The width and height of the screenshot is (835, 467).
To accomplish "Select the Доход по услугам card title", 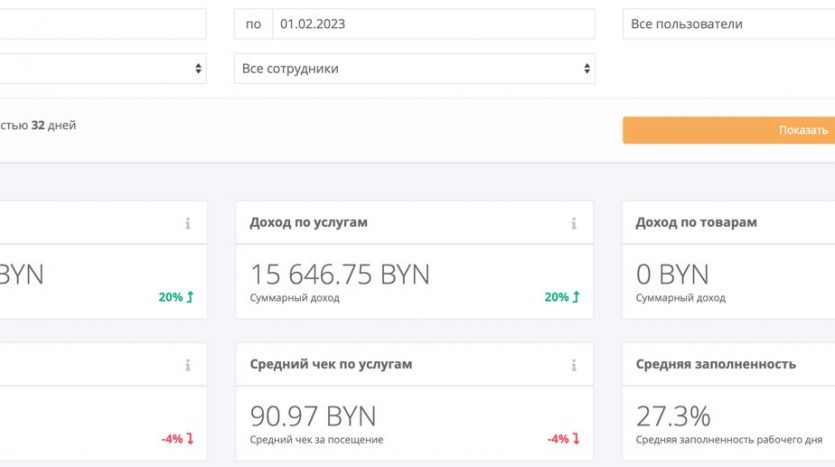I will [308, 222].
